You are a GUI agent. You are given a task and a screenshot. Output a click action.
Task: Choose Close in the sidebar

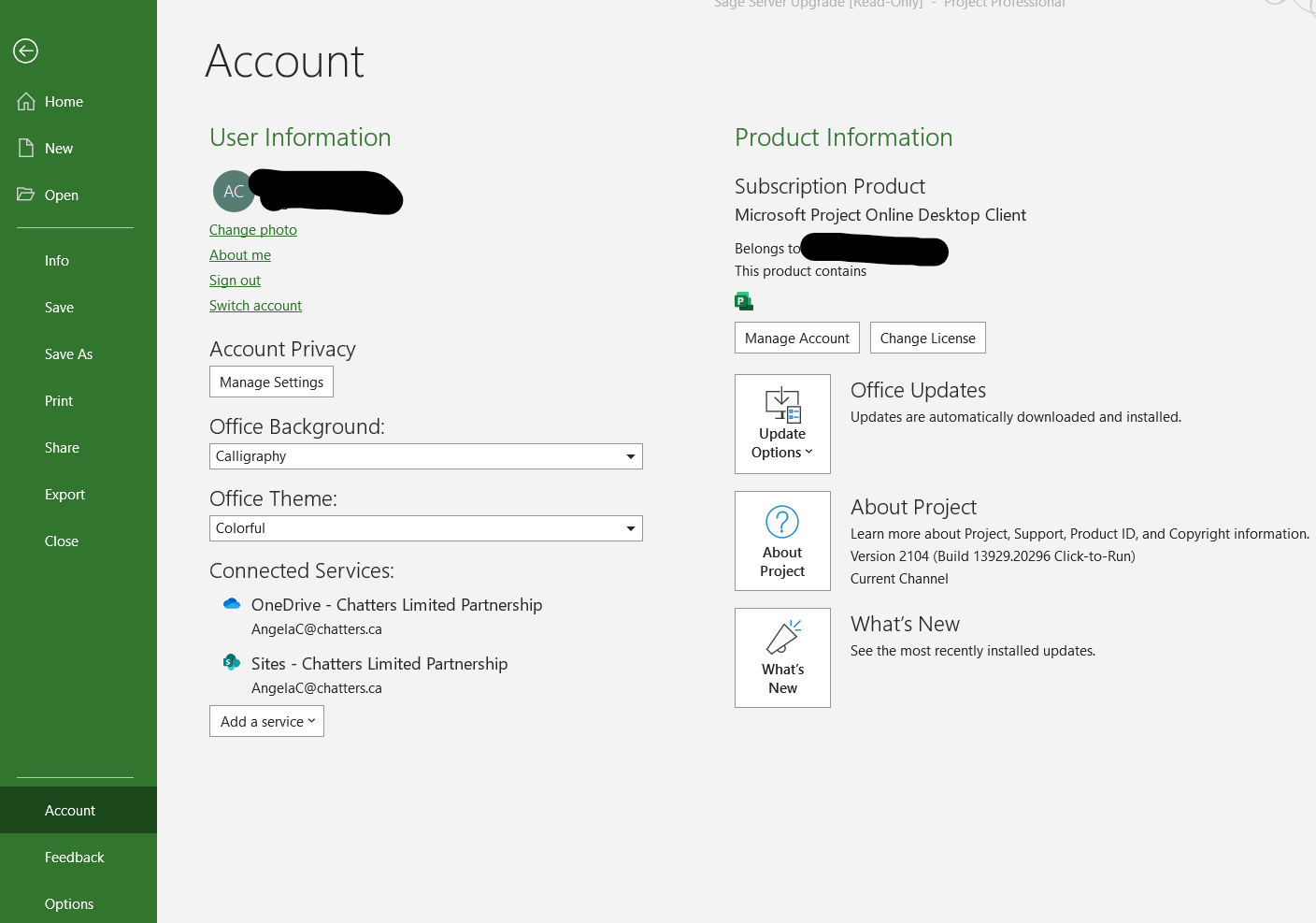79,541
